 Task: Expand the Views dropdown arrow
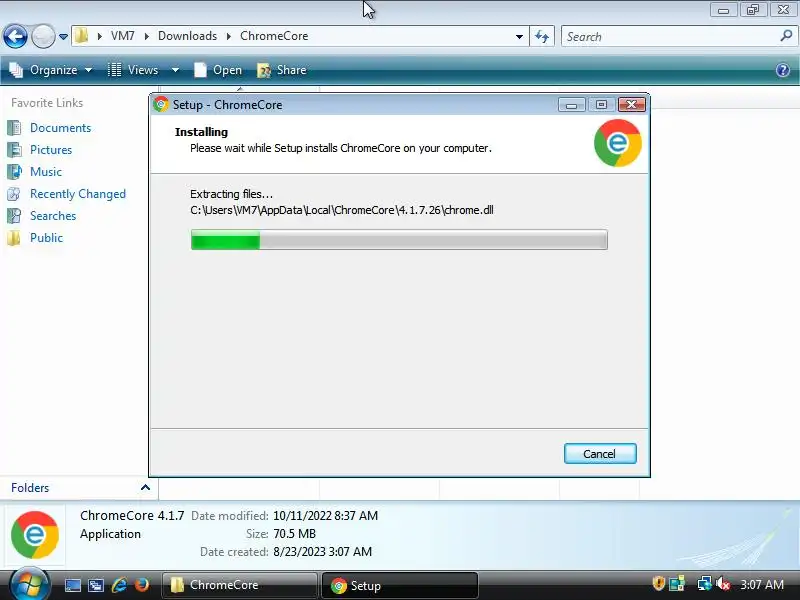[175, 70]
